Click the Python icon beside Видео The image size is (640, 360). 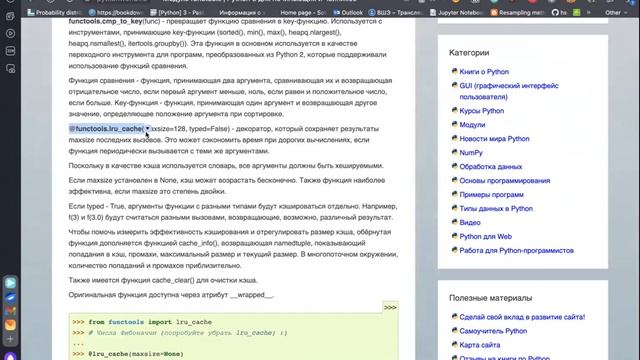(x=454, y=222)
